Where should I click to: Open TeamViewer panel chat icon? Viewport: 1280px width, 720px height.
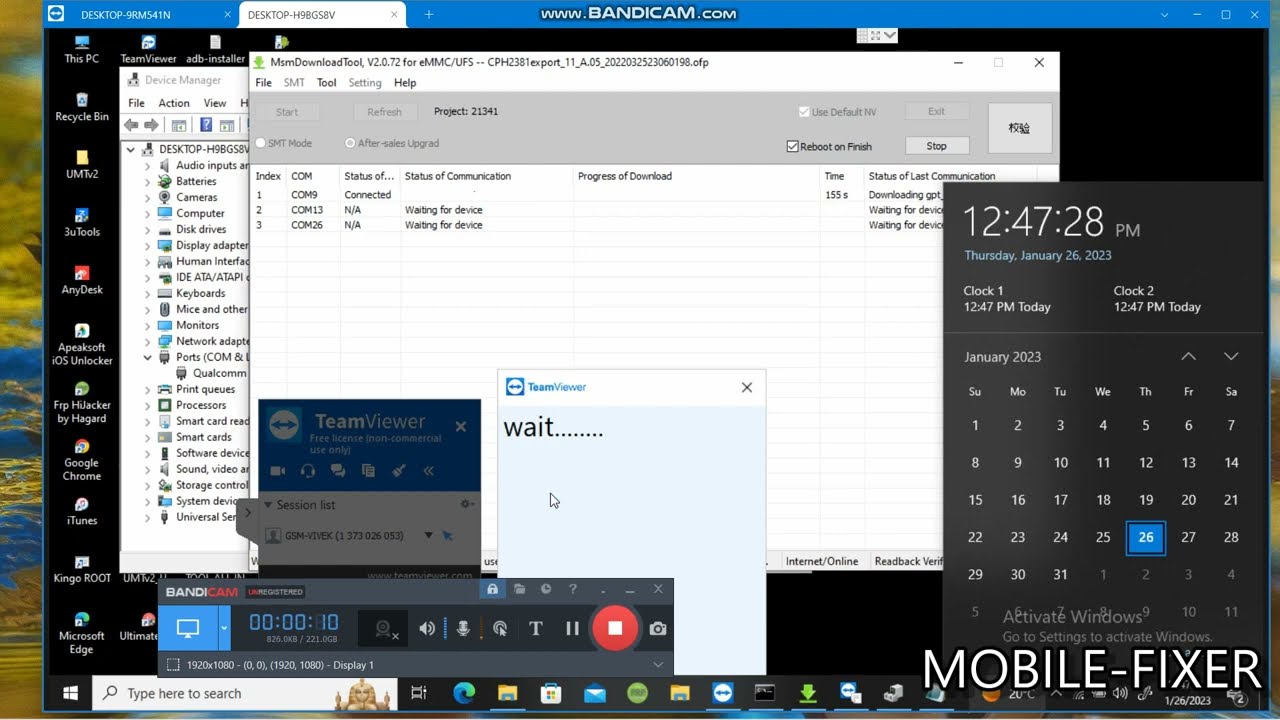pyautogui.click(x=338, y=470)
